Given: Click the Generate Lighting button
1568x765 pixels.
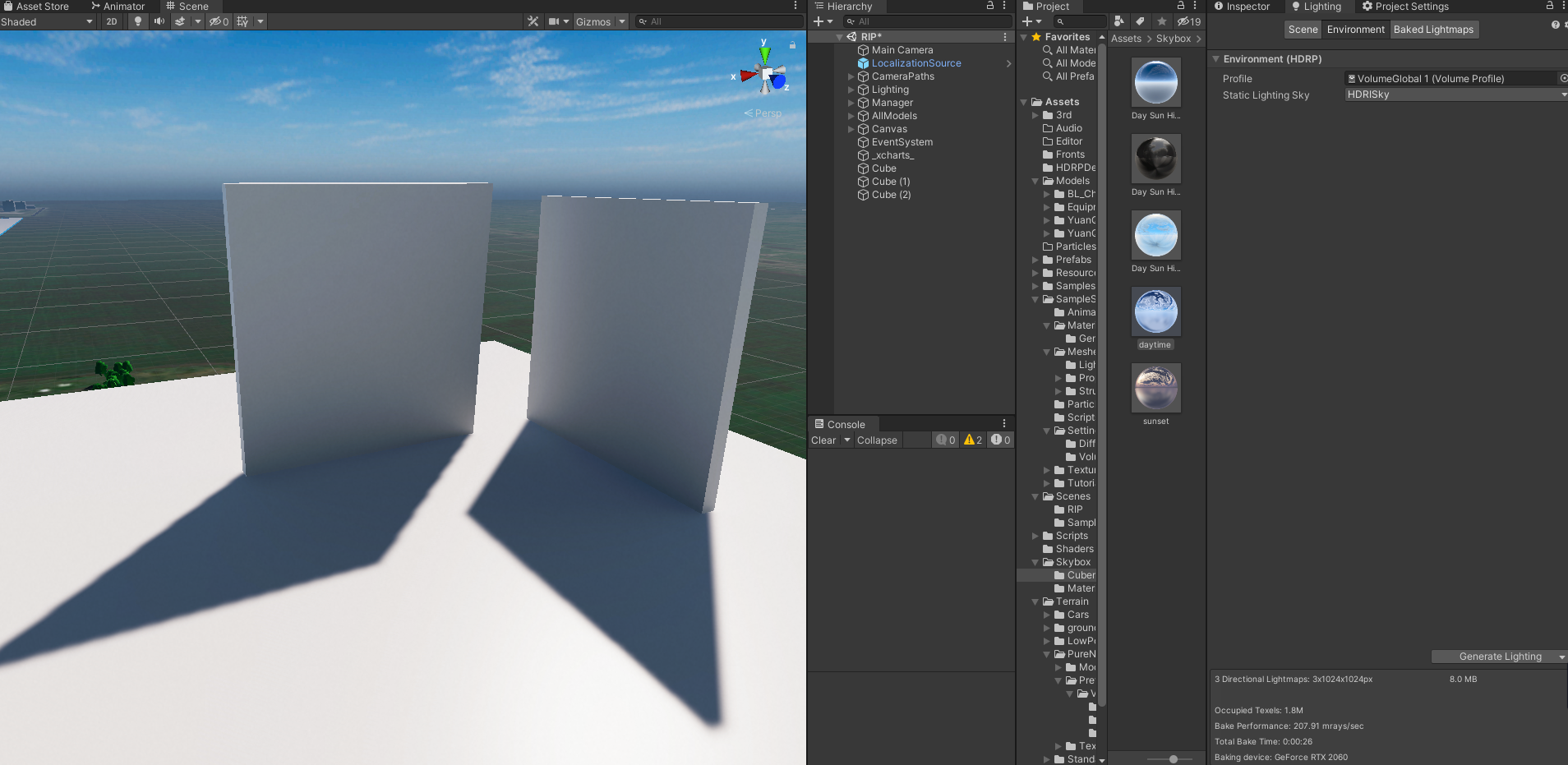Looking at the screenshot, I should coord(1497,656).
